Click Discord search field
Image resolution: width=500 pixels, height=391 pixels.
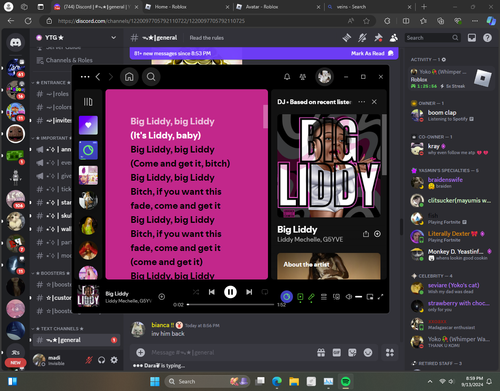click(432, 38)
